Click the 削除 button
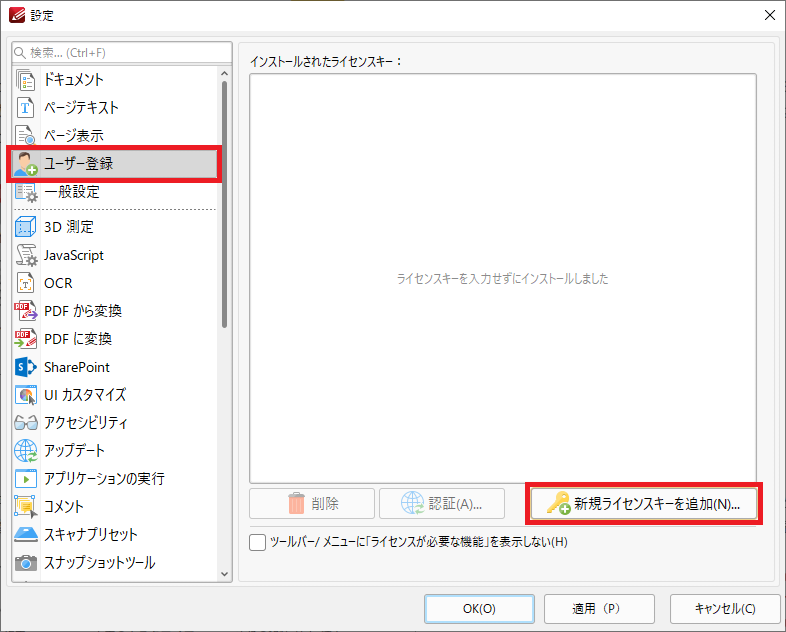 click(312, 503)
